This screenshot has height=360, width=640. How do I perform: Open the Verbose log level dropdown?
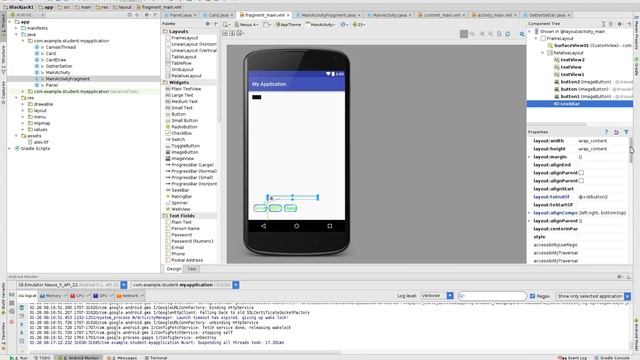click(437, 296)
